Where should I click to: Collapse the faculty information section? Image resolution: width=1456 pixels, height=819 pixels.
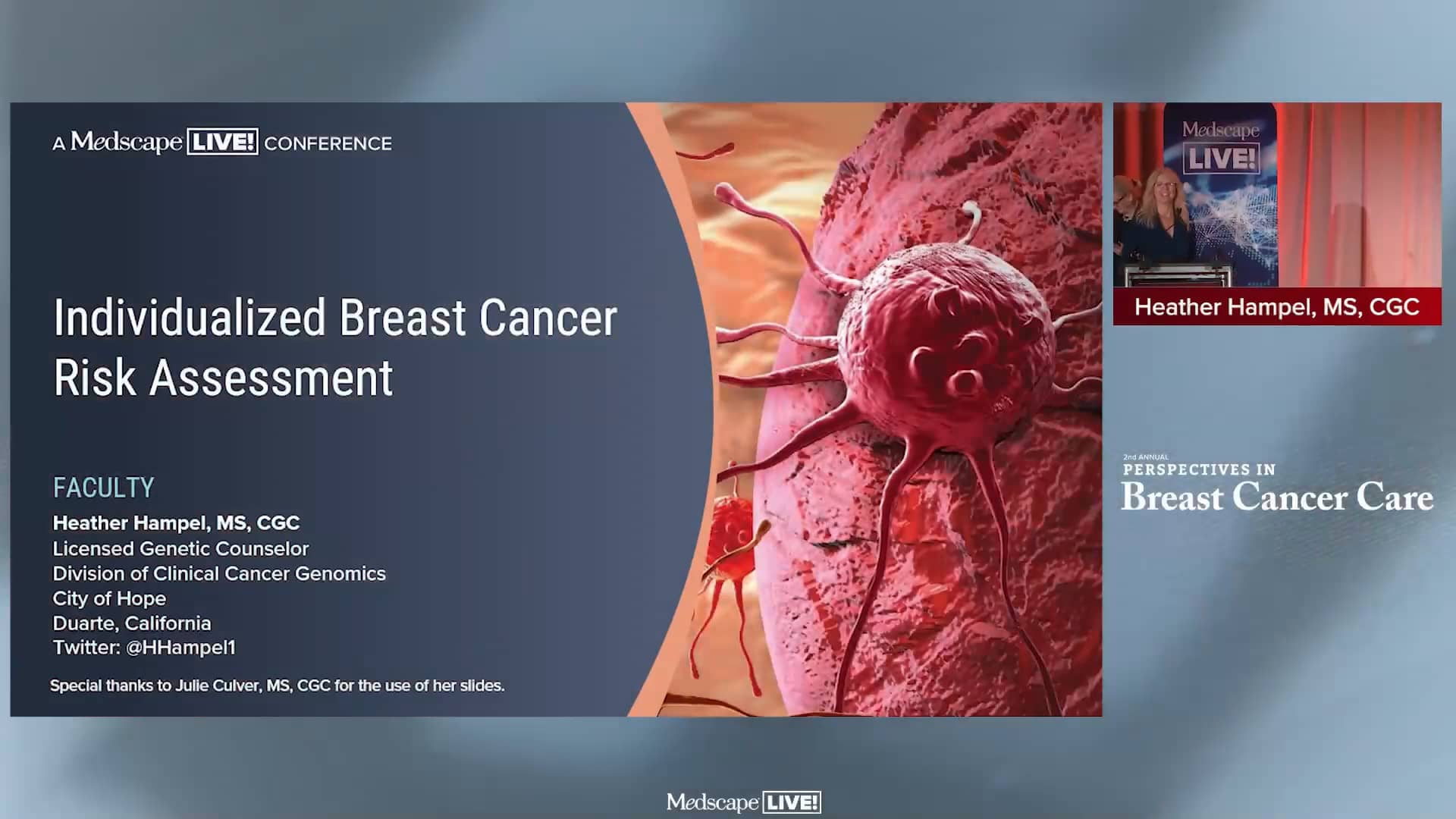[x=103, y=488]
